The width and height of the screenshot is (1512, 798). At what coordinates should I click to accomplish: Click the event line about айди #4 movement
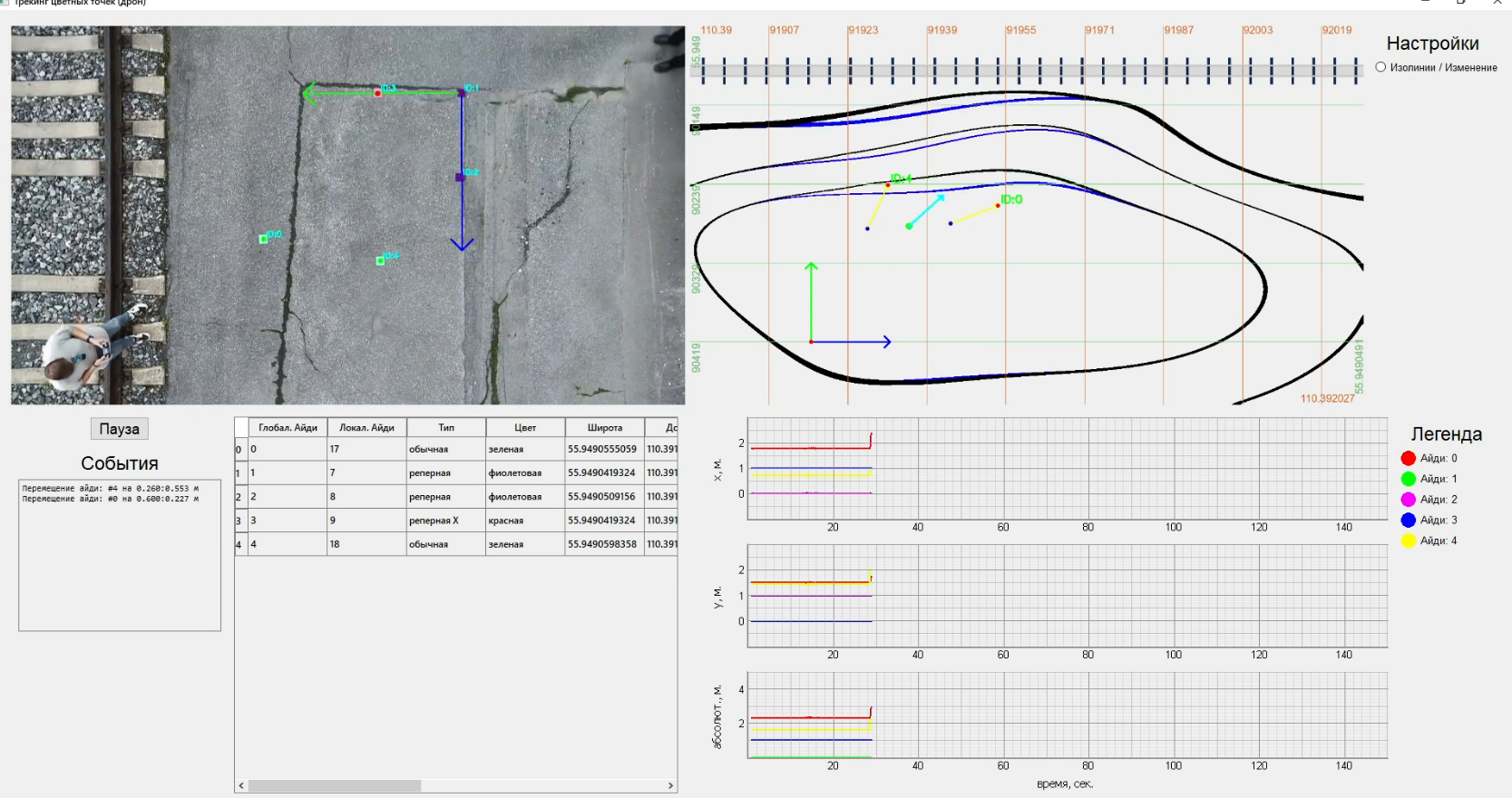[x=111, y=489]
